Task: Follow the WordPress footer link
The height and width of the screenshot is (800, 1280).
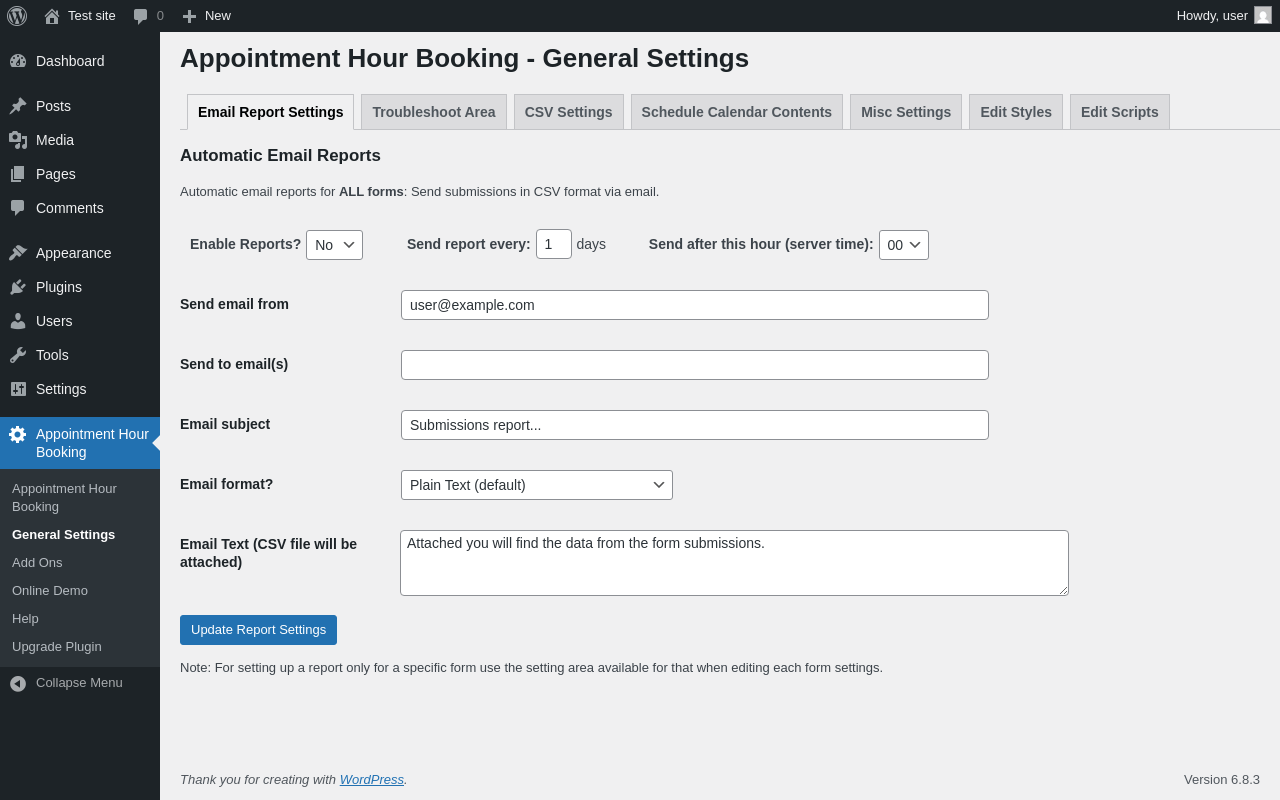Action: point(371,779)
